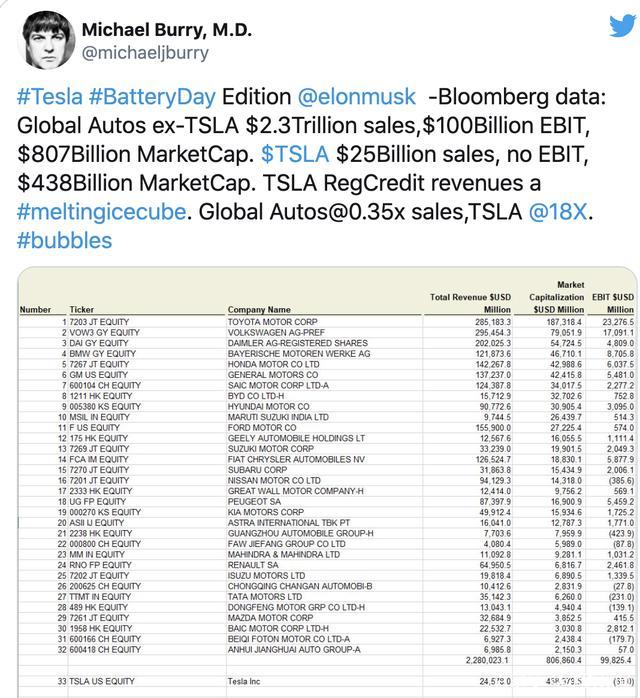This screenshot has width=640, height=698.
Task: Click the Ticker column header
Action: click(x=82, y=310)
